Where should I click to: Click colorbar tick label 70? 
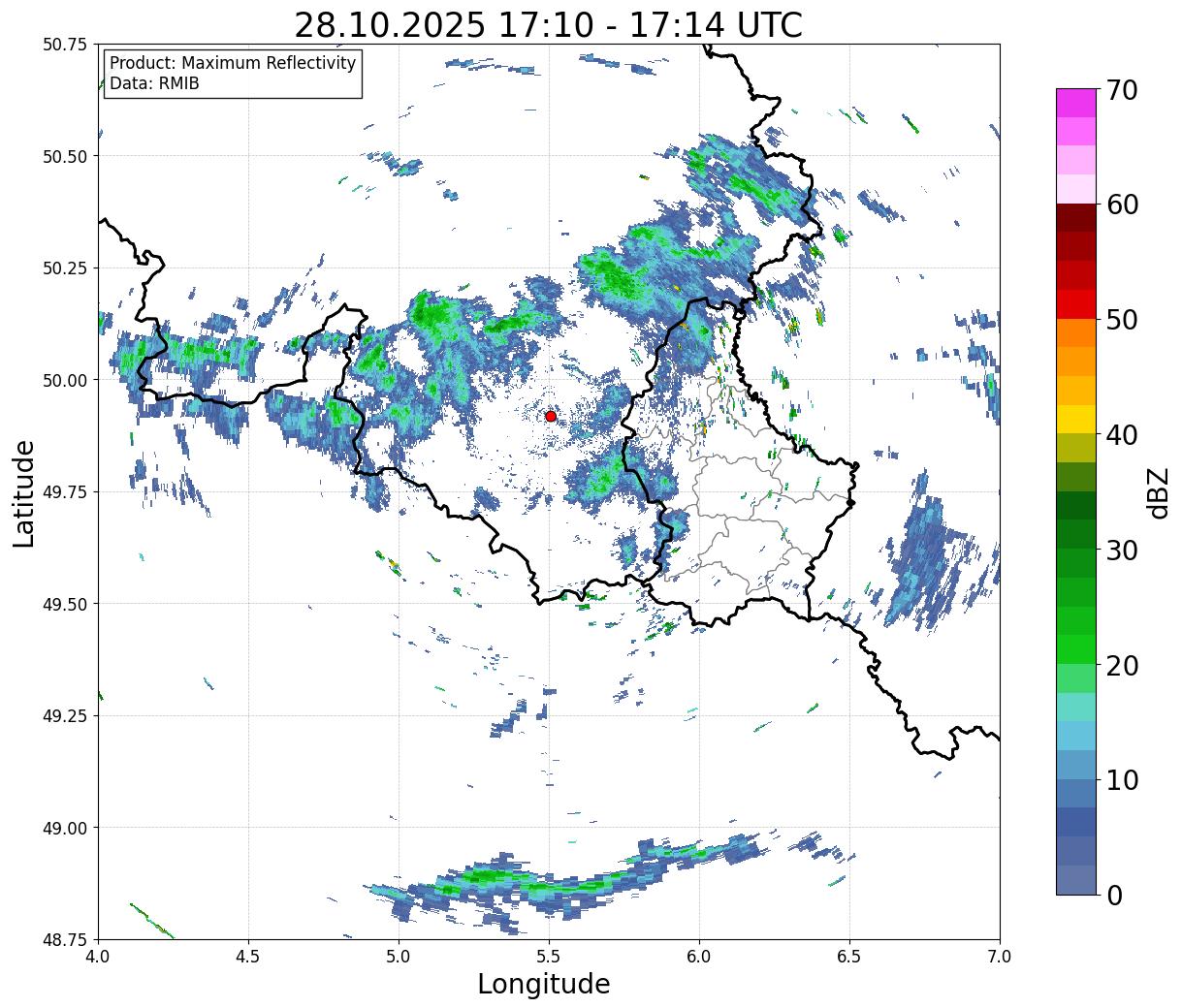coord(1121,90)
